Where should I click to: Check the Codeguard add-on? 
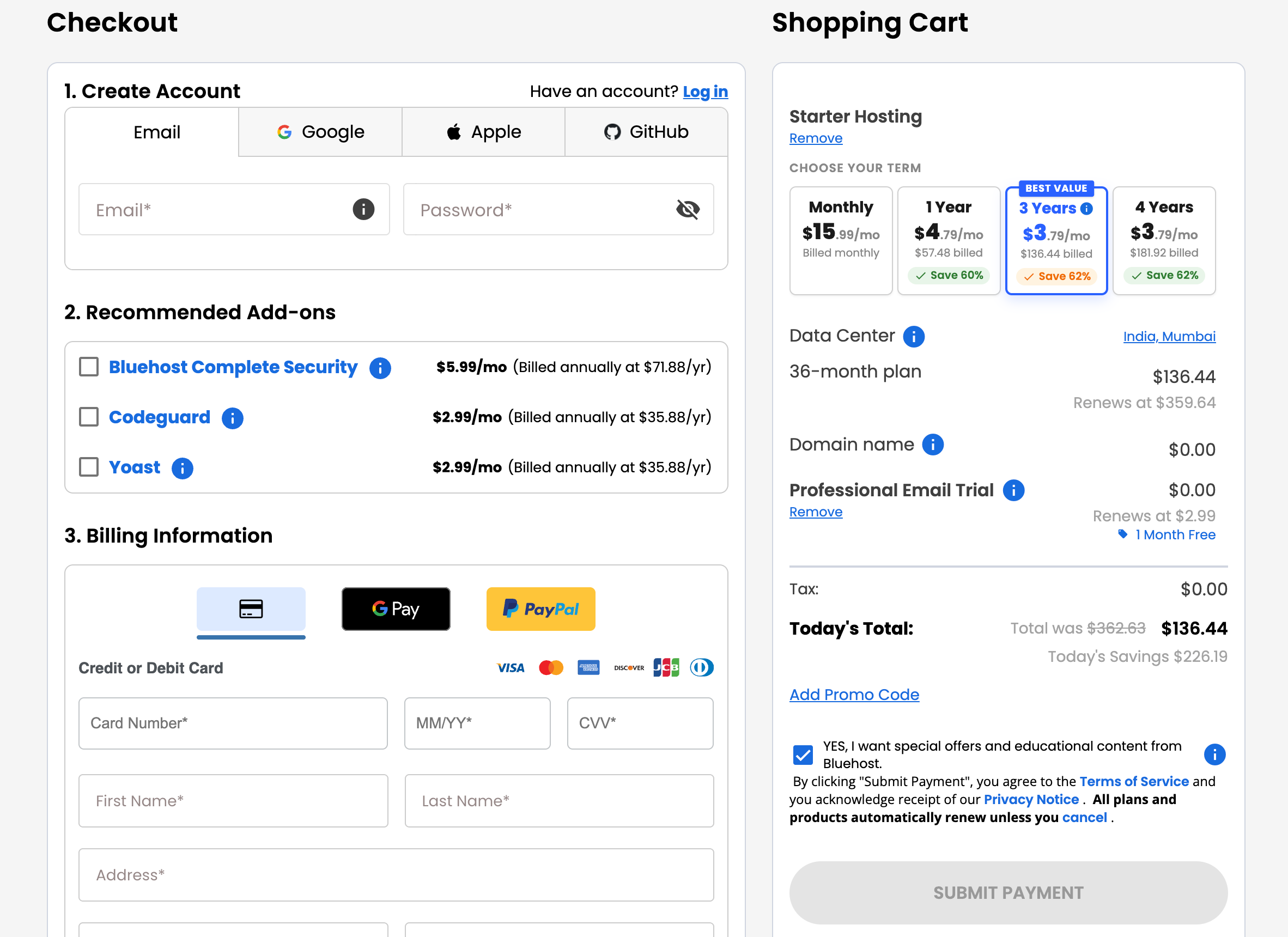pos(89,417)
